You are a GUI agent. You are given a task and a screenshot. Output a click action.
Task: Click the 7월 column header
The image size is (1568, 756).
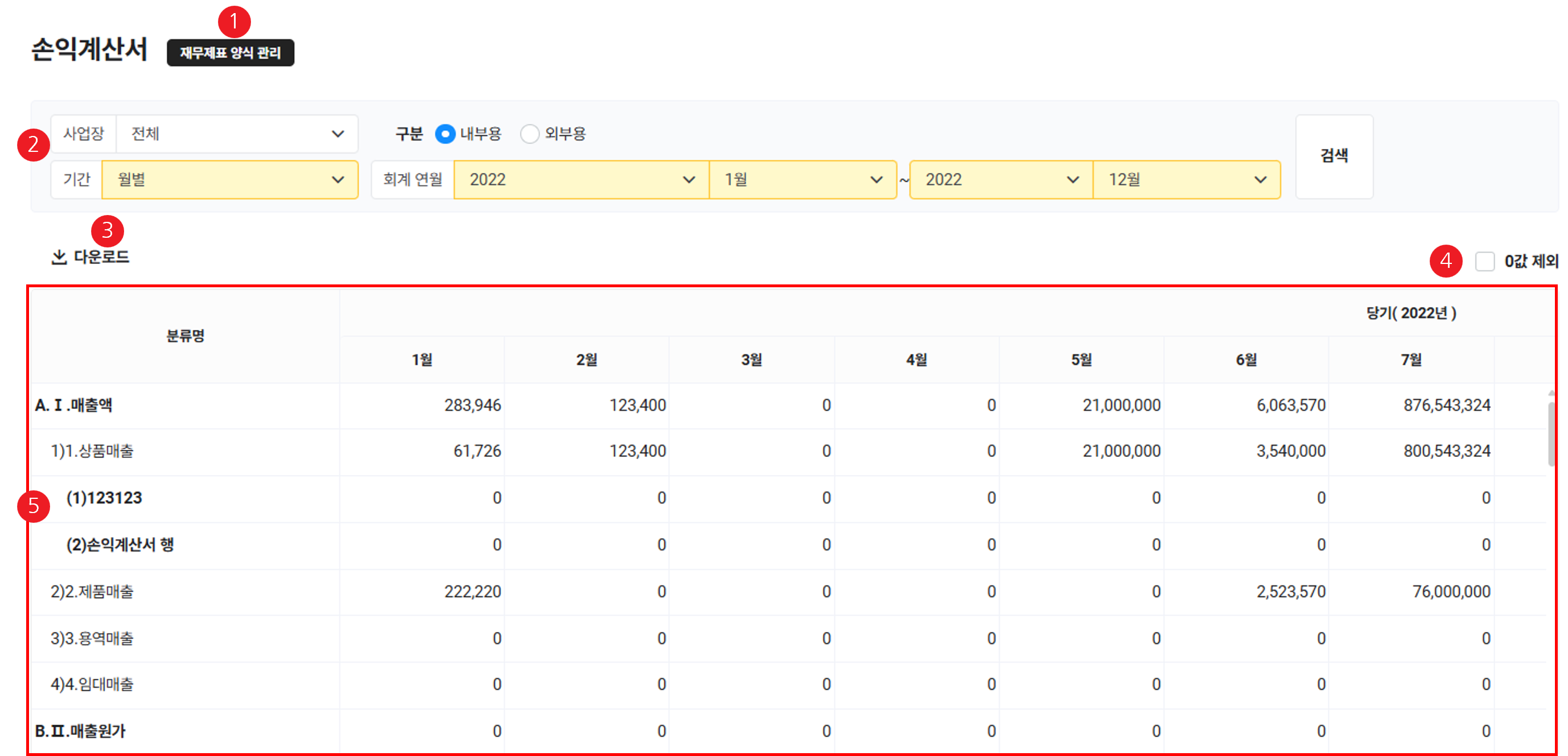click(x=1410, y=360)
